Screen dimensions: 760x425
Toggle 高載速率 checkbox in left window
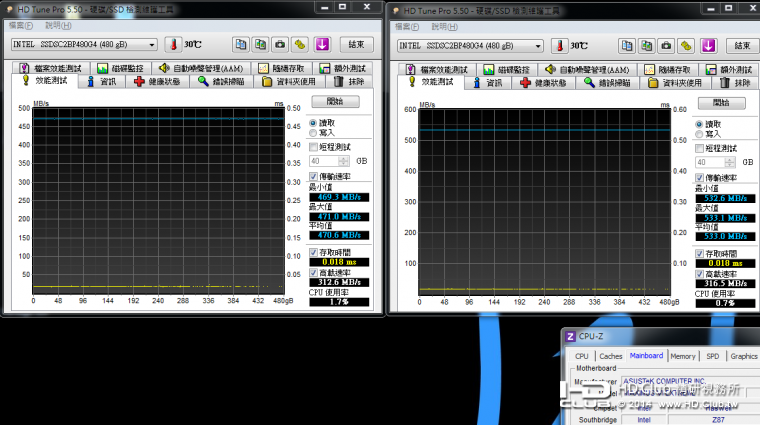314,273
